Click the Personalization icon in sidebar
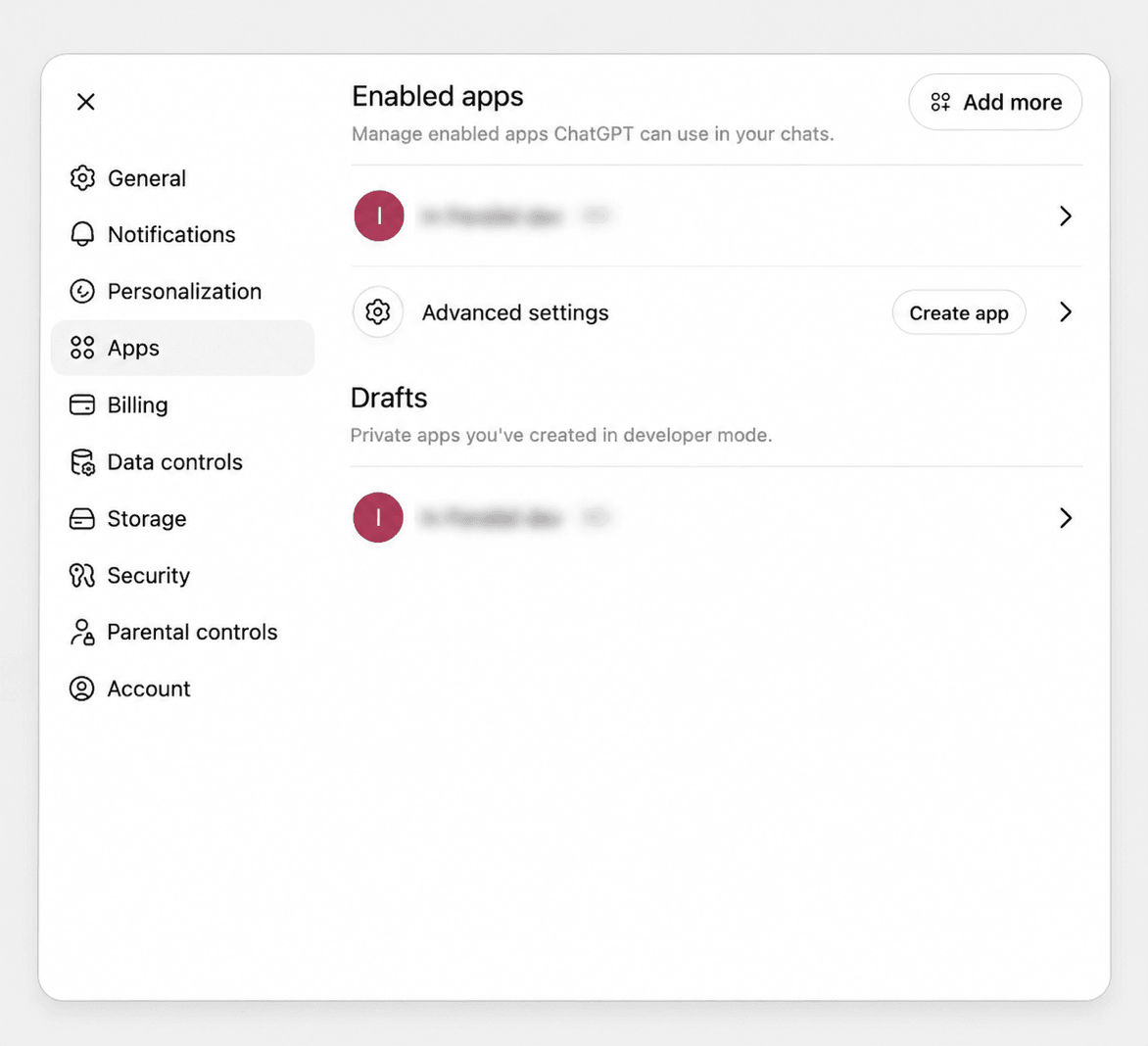The width and height of the screenshot is (1148, 1046). pyautogui.click(x=82, y=291)
